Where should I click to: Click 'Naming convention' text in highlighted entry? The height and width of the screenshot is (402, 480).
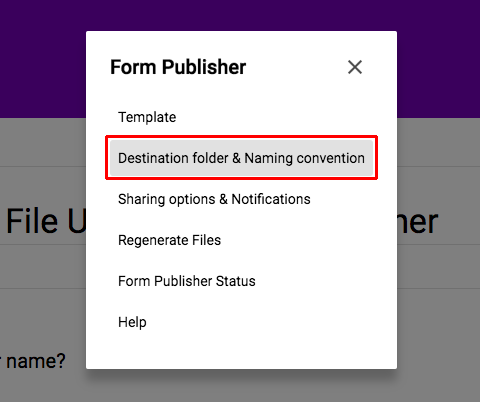pyautogui.click(x=305, y=158)
